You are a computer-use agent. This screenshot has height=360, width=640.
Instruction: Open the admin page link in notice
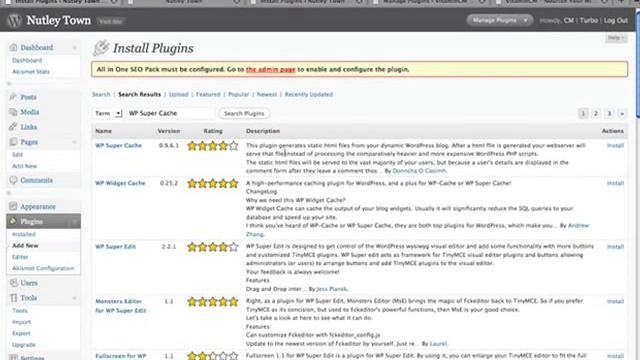270,69
